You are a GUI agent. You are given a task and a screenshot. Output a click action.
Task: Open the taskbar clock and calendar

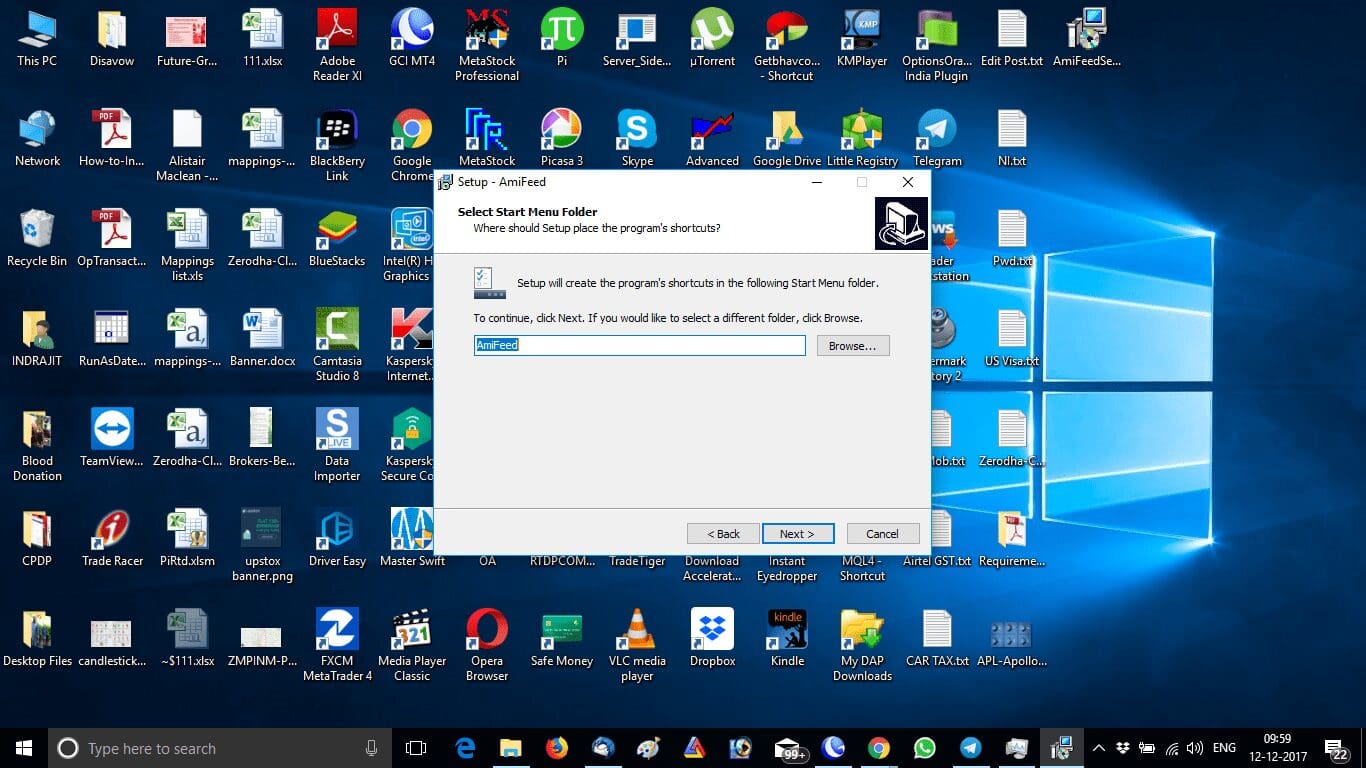click(1277, 748)
